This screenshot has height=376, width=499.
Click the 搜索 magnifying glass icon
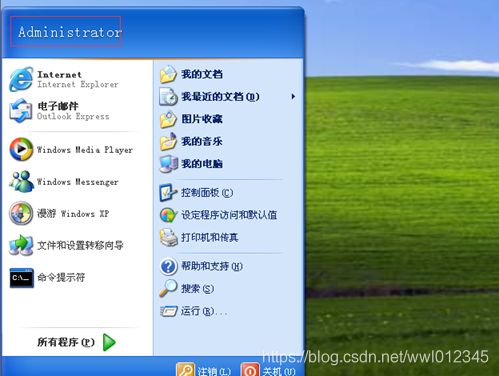pos(168,288)
